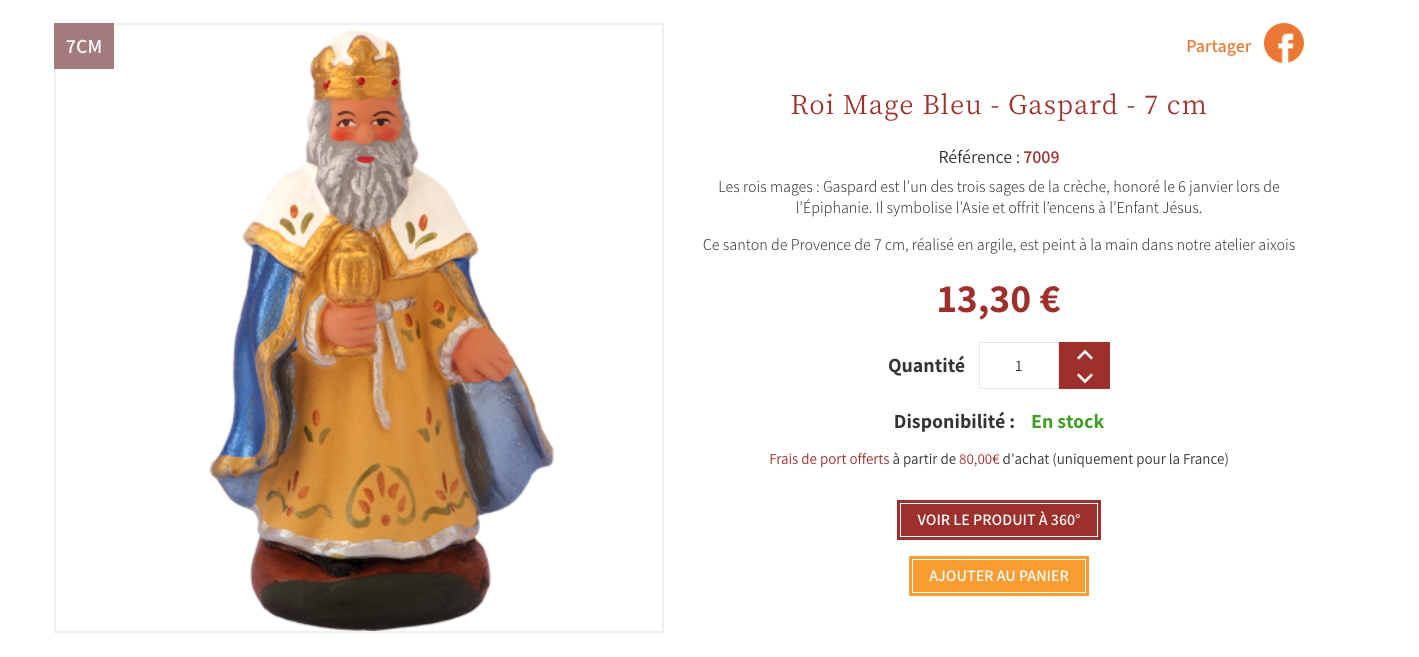This screenshot has width=1419, height=657.
Task: Click the 80,00€ purchase threshold amount
Action: 979,459
